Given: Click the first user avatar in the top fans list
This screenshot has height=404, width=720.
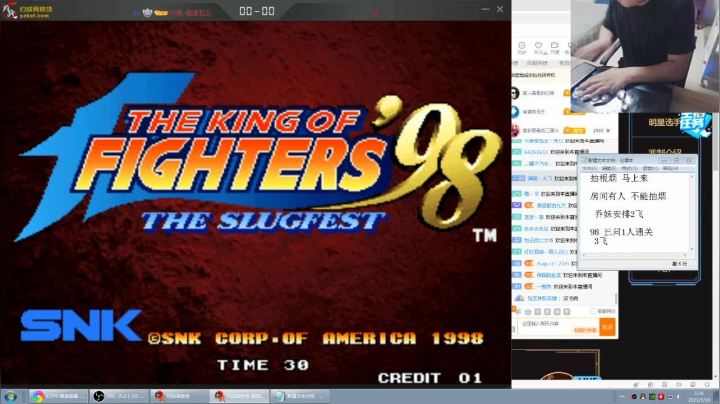Looking at the screenshot, I should (x=515, y=93).
